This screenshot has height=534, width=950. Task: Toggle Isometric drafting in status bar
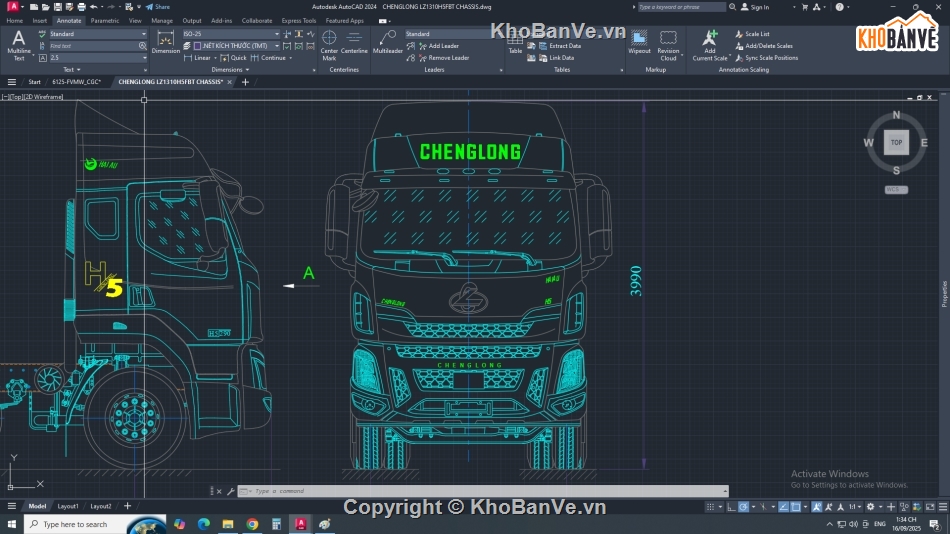(763, 507)
